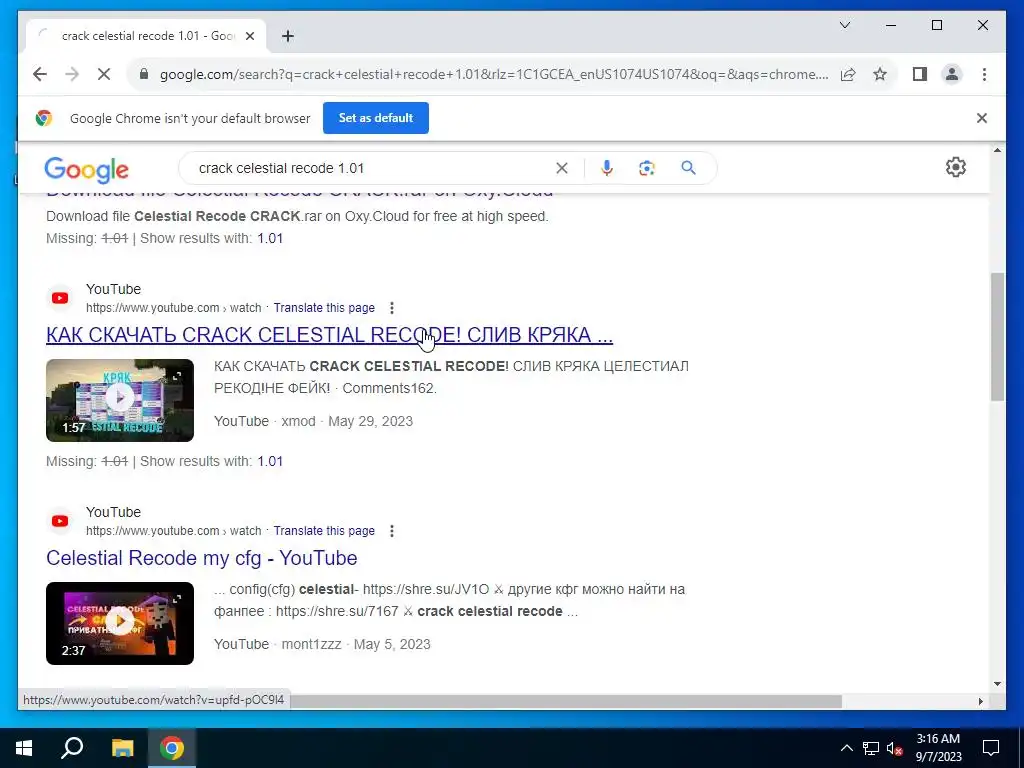Click the horizontal scrollbar thumb

click(x=566, y=701)
